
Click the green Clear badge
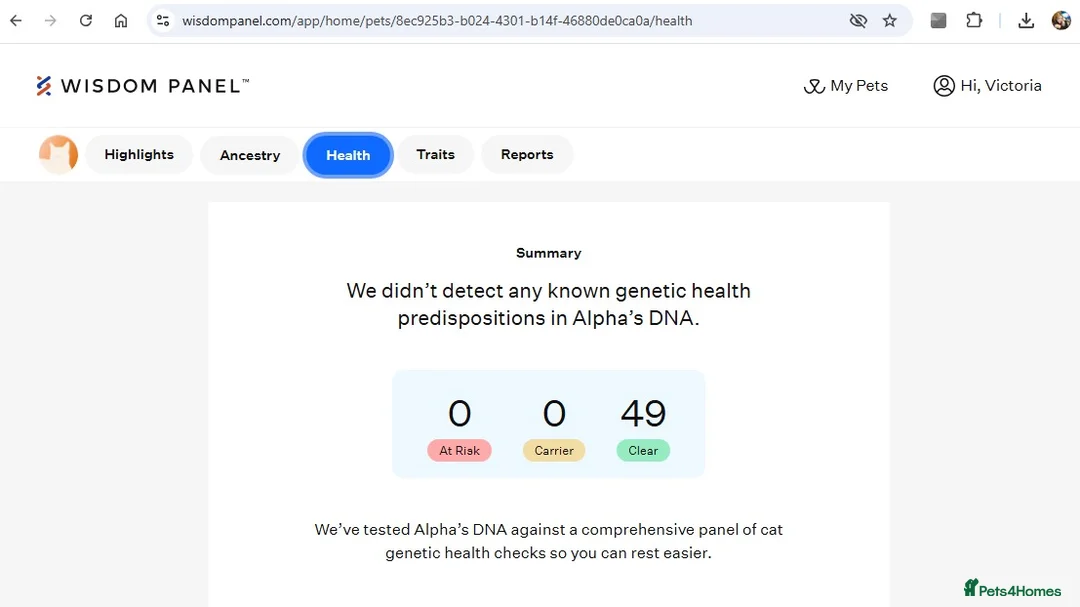point(643,451)
